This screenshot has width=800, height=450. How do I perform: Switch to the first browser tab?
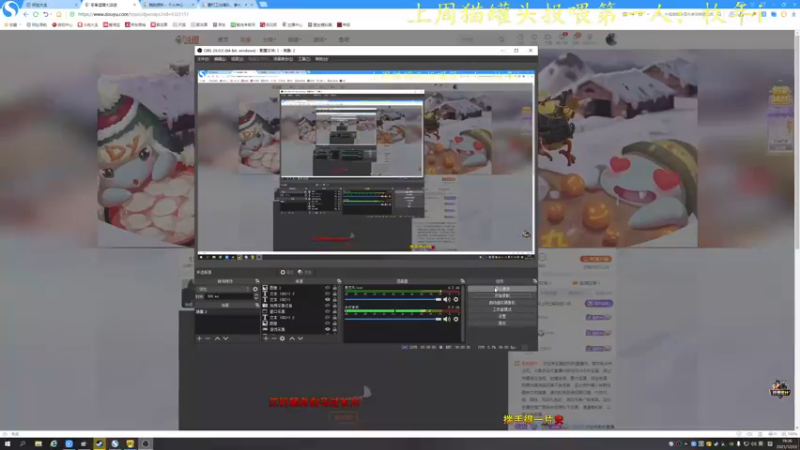[x=49, y=5]
